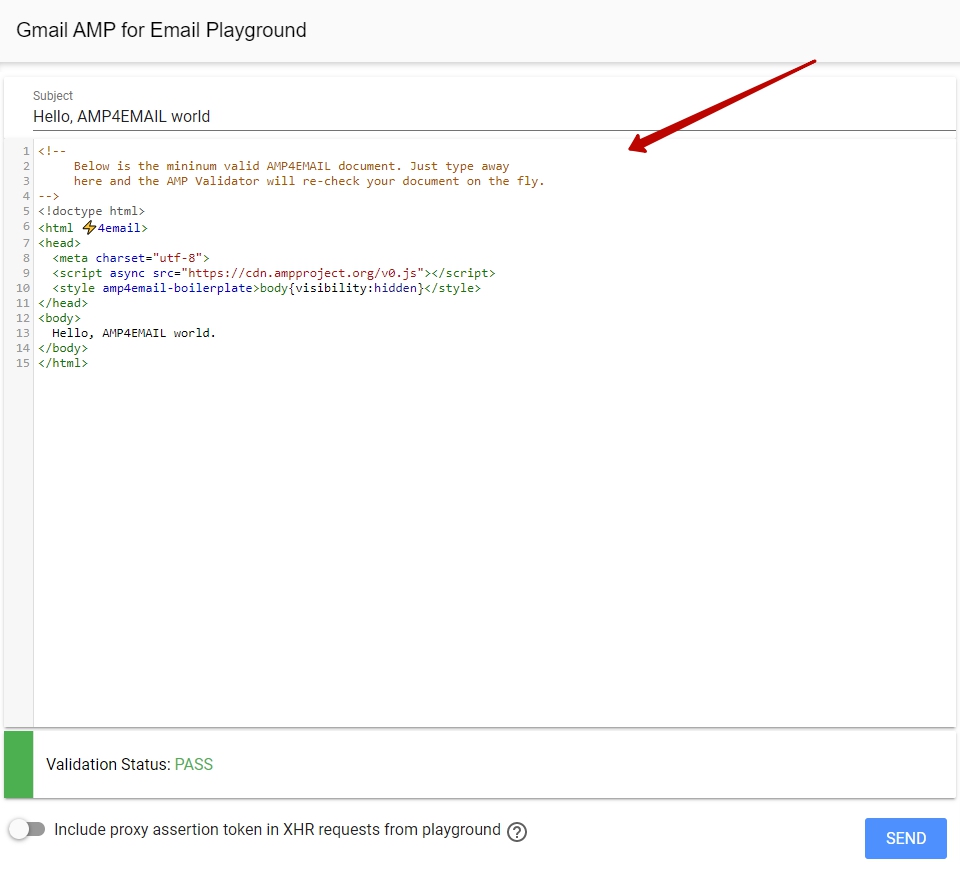Click the 'Include proxy assertion token' label
Viewport: 960px width, 882px height.
coord(277,830)
